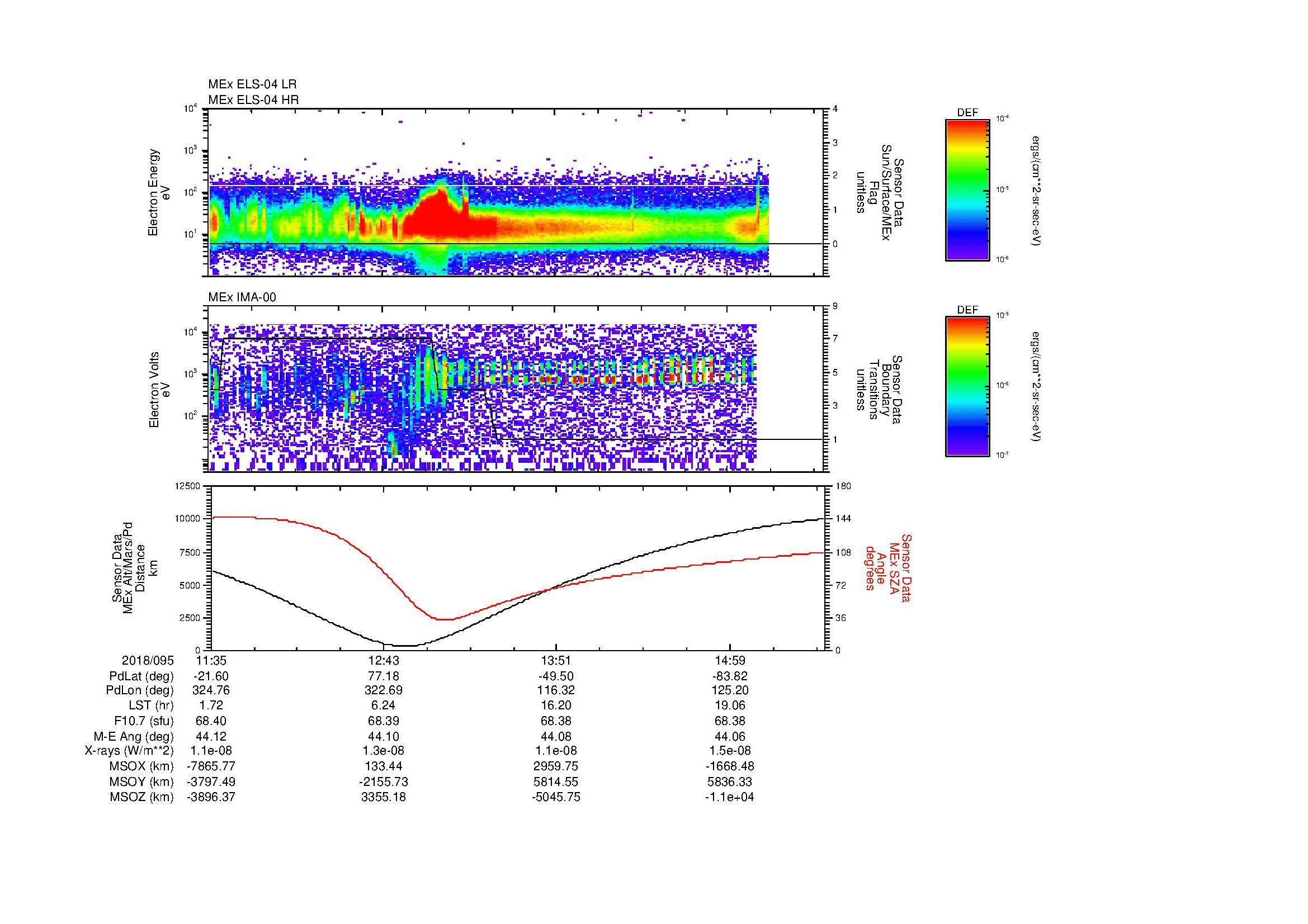Click the 'MEx ELS-04 LR' plot title
This screenshot has height=924, width=1308.
252,84
